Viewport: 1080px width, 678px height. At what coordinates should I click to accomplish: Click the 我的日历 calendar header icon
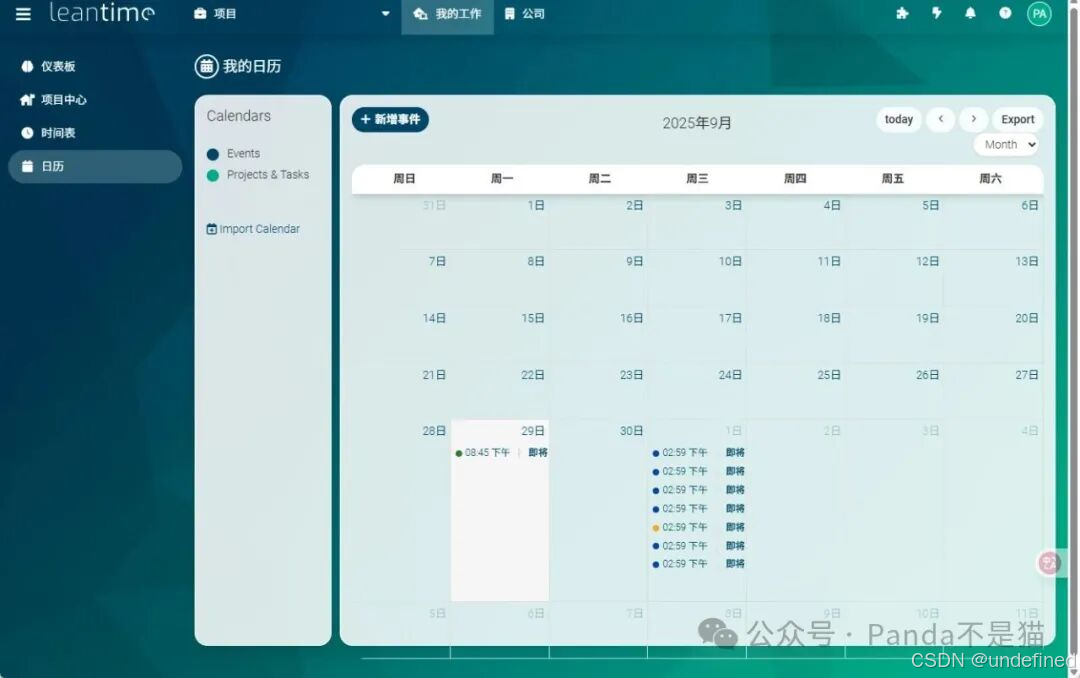(206, 66)
